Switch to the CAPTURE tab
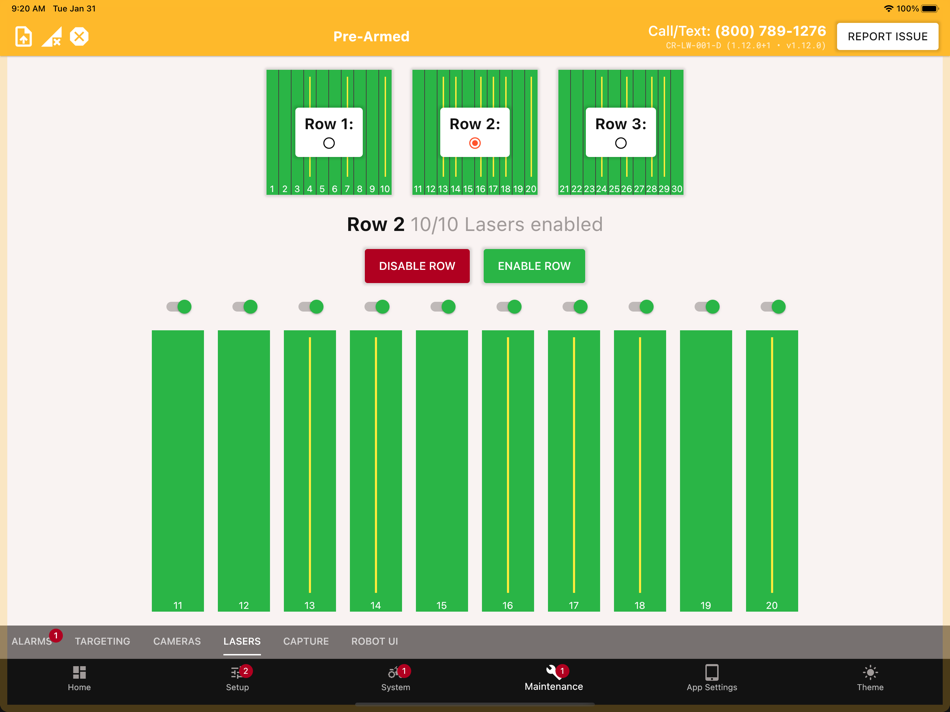 [306, 641]
